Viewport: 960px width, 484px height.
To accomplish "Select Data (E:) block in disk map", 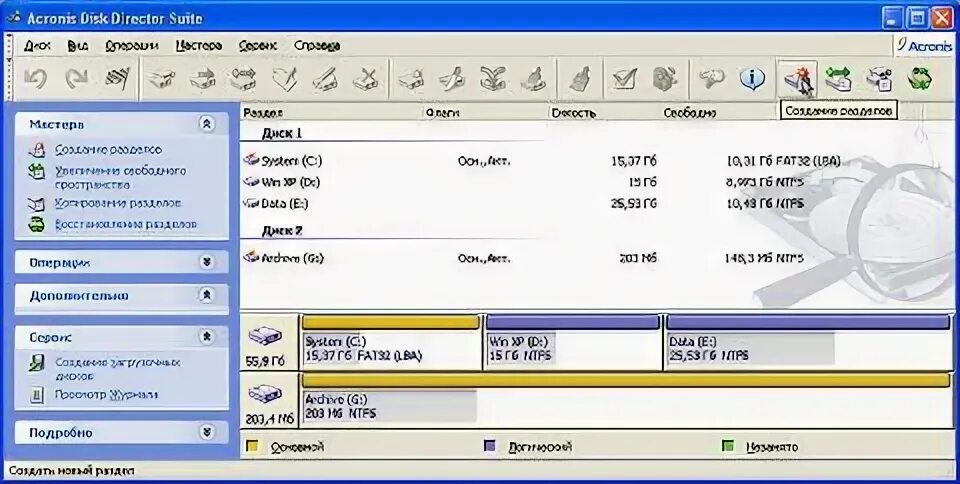I will pyautogui.click(x=808, y=342).
